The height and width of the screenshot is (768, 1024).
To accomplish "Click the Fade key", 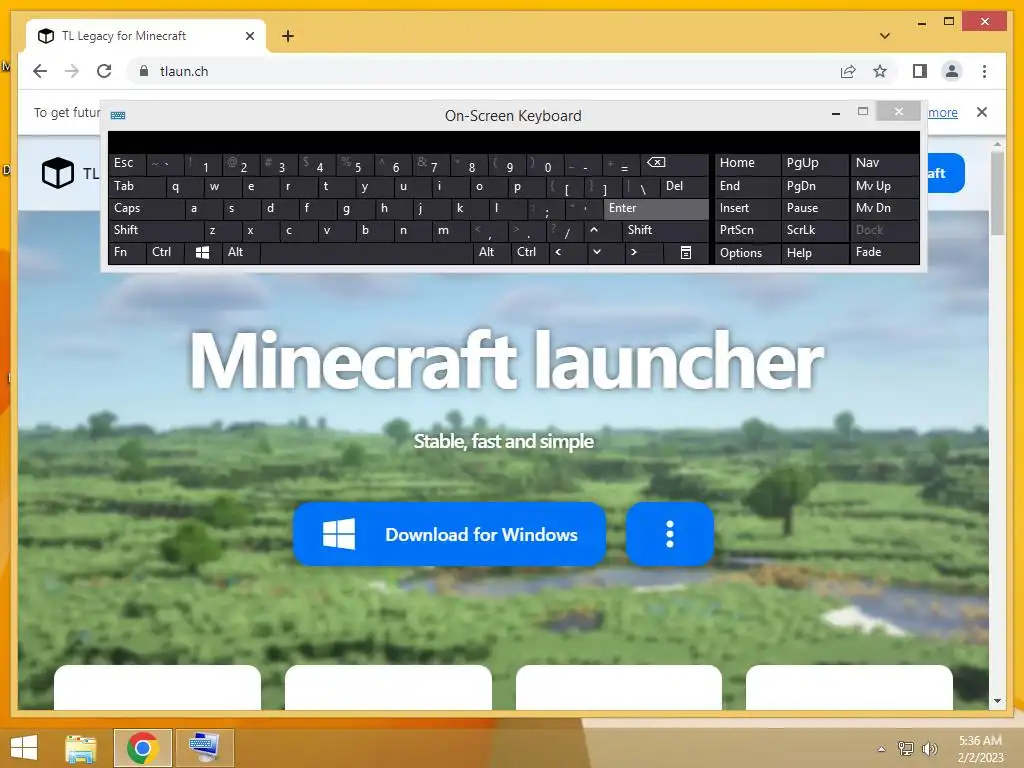I will (884, 252).
